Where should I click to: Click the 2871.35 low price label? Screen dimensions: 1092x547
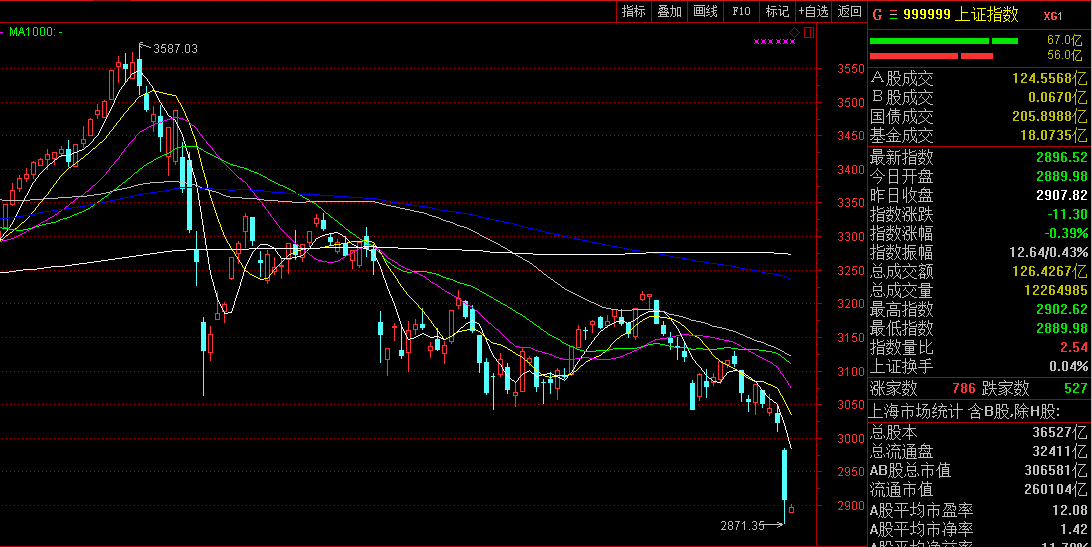pyautogui.click(x=742, y=526)
